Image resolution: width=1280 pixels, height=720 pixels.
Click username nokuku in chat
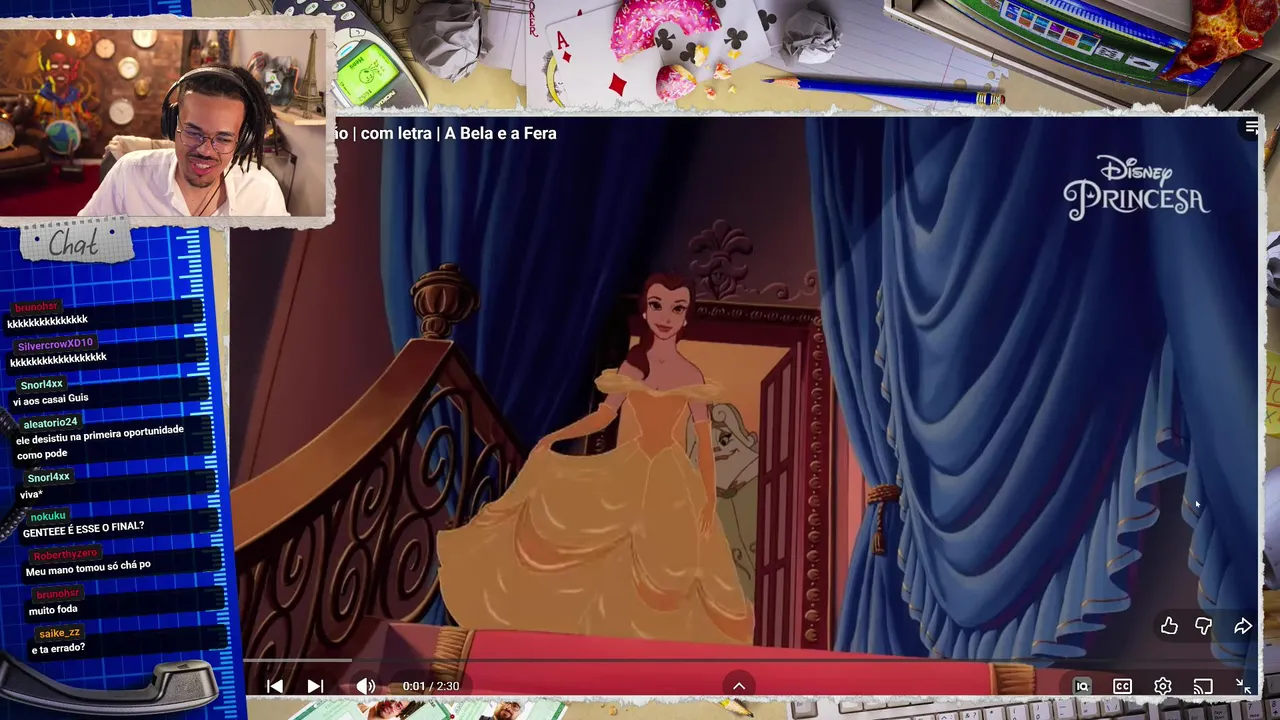click(x=48, y=516)
